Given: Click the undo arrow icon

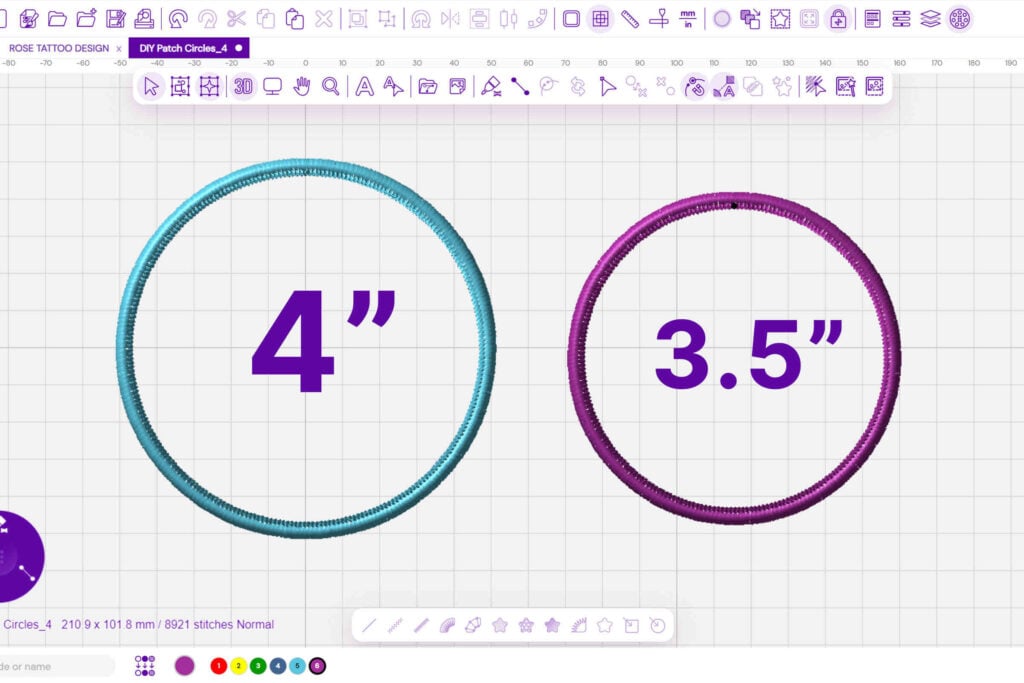Looking at the screenshot, I should pyautogui.click(x=178, y=18).
